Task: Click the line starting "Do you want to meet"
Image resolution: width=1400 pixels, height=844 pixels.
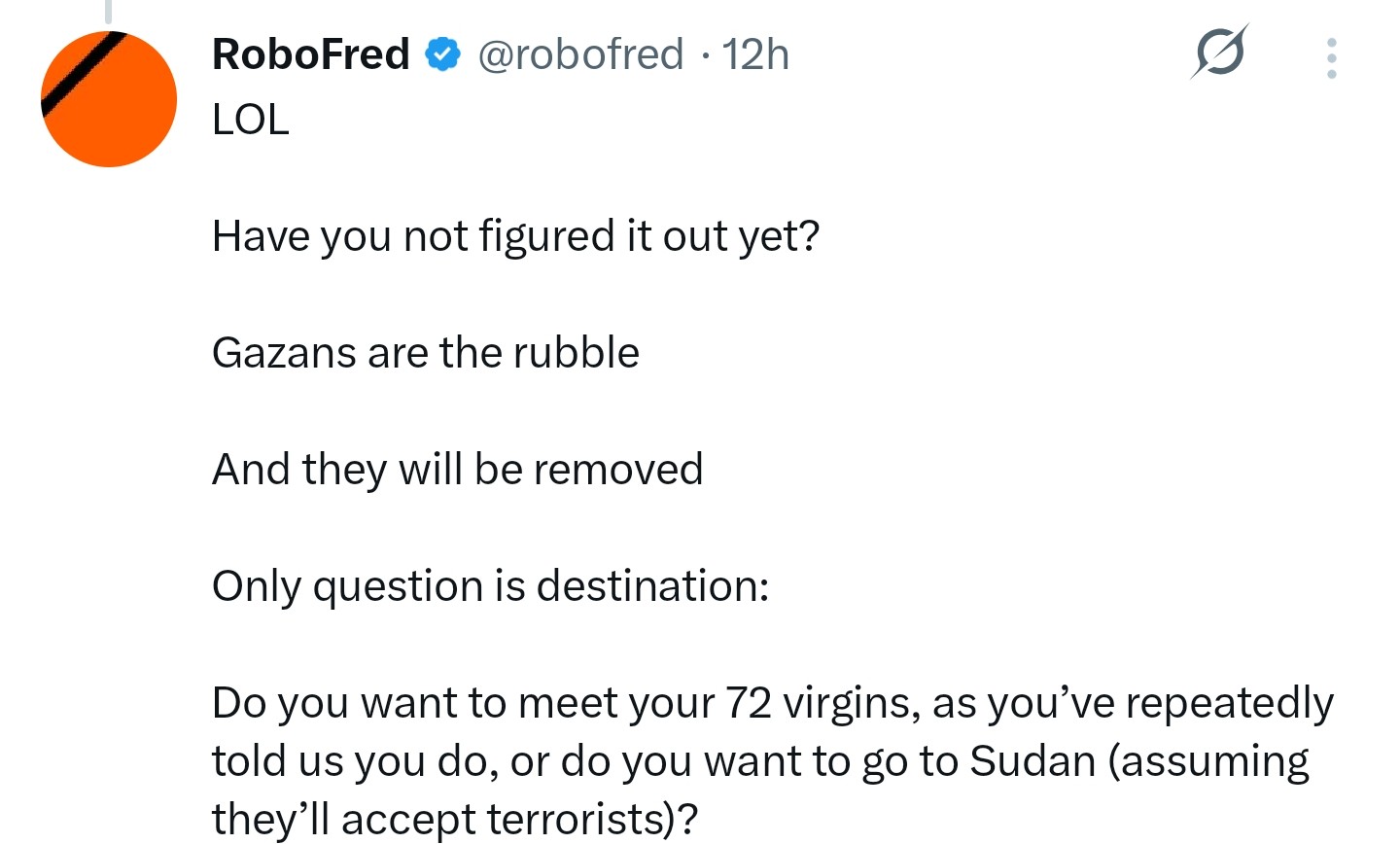Action: pyautogui.click(x=773, y=703)
